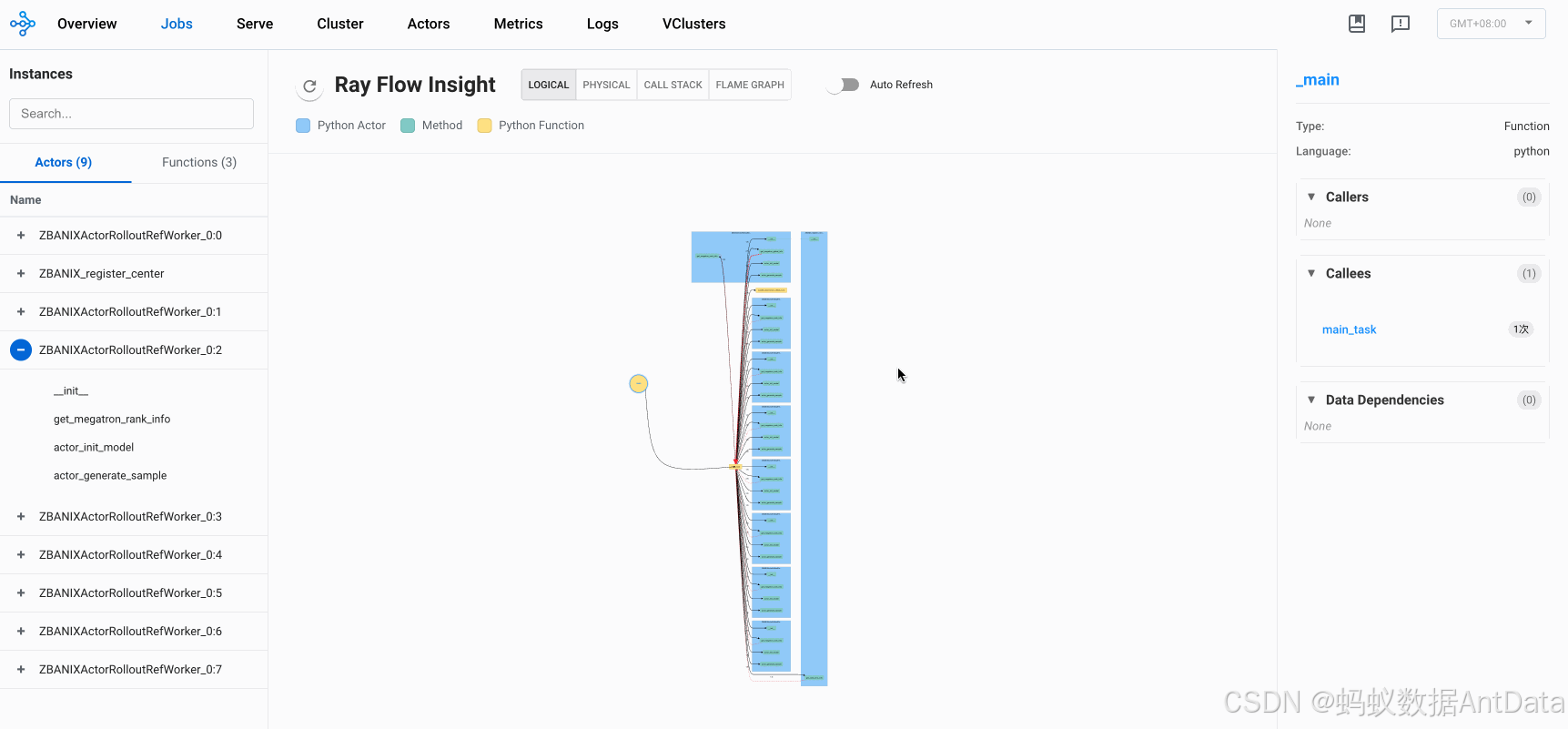Screen dimensions: 1568x729
Task: Collapse the Callees section
Action: click(1311, 273)
